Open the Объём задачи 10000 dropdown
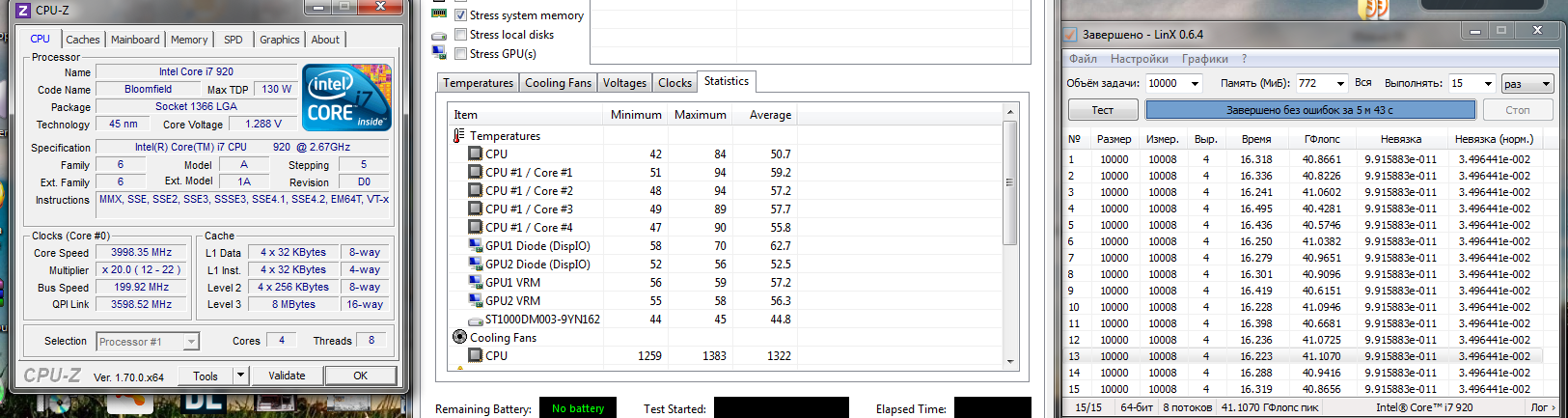1568x418 pixels. coord(1195,83)
